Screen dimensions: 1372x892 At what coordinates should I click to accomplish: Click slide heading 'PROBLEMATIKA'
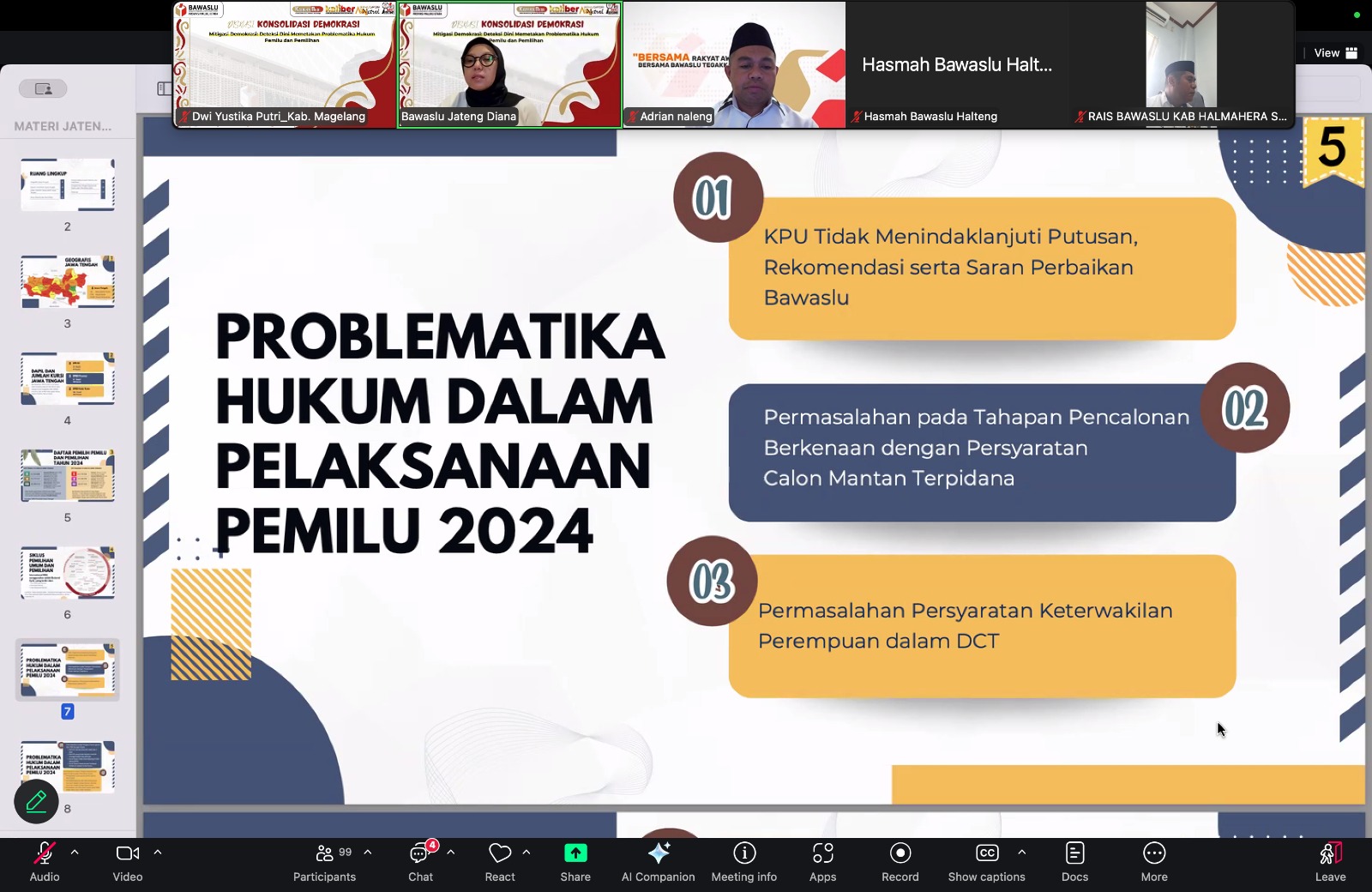point(440,336)
